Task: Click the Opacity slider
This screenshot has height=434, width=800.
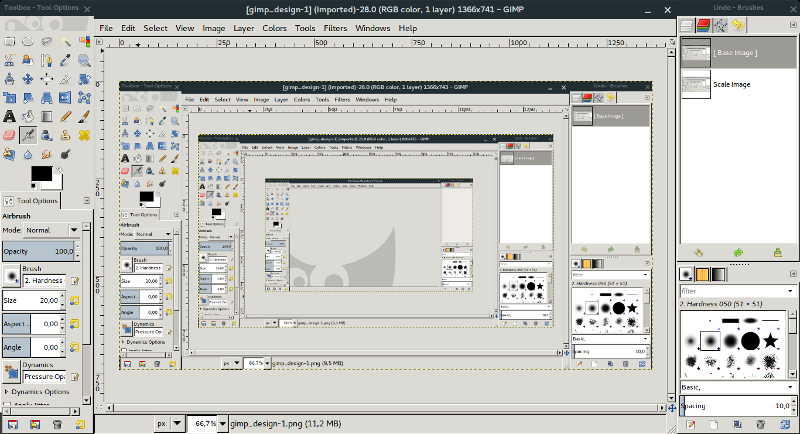Action: [x=38, y=251]
